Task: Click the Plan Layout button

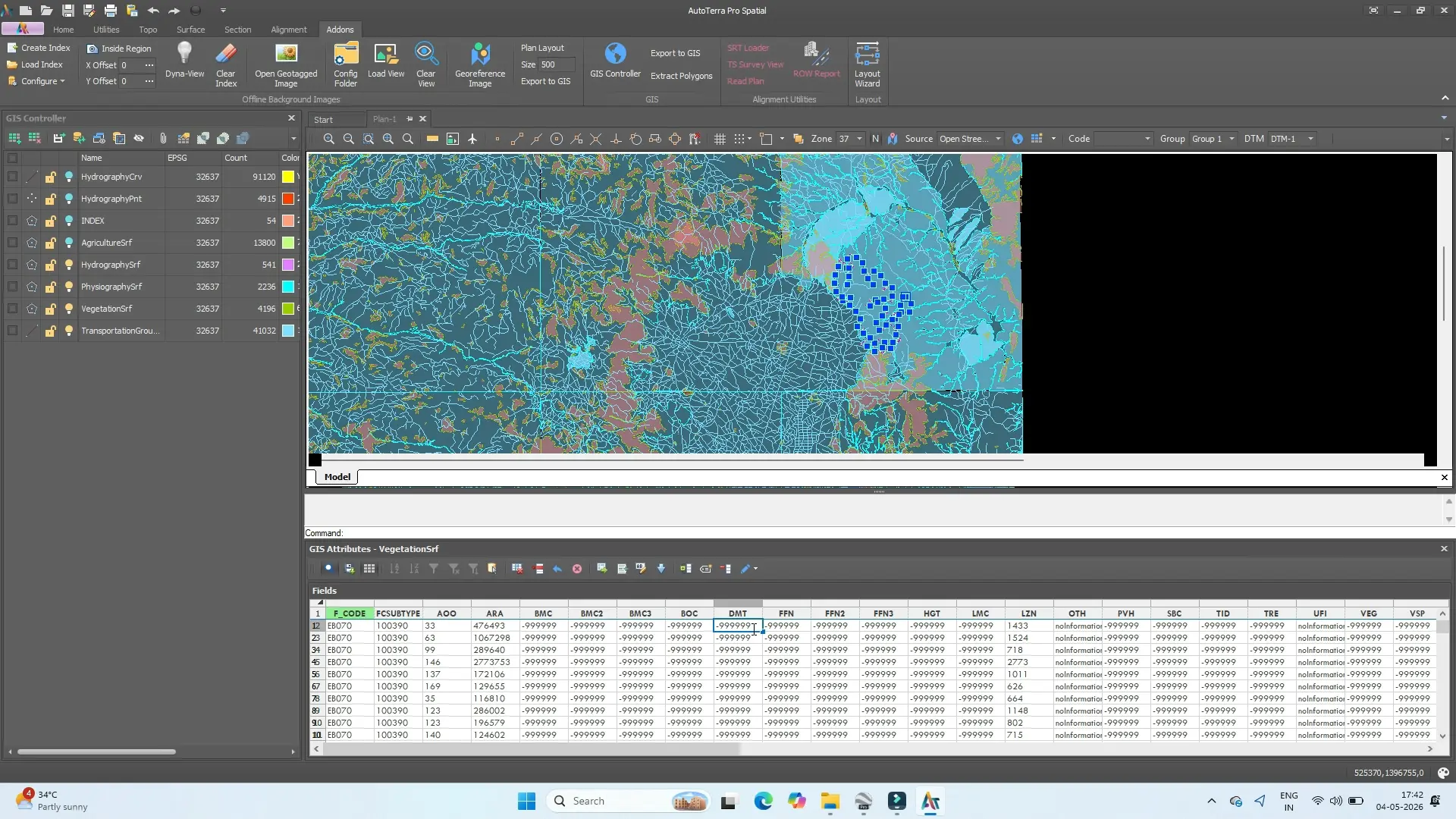Action: click(542, 48)
